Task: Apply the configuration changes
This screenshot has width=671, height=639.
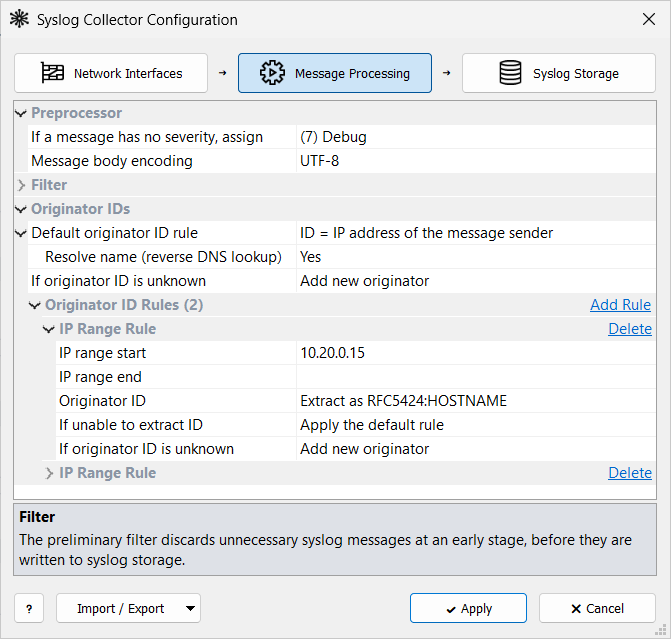Action: pos(468,608)
